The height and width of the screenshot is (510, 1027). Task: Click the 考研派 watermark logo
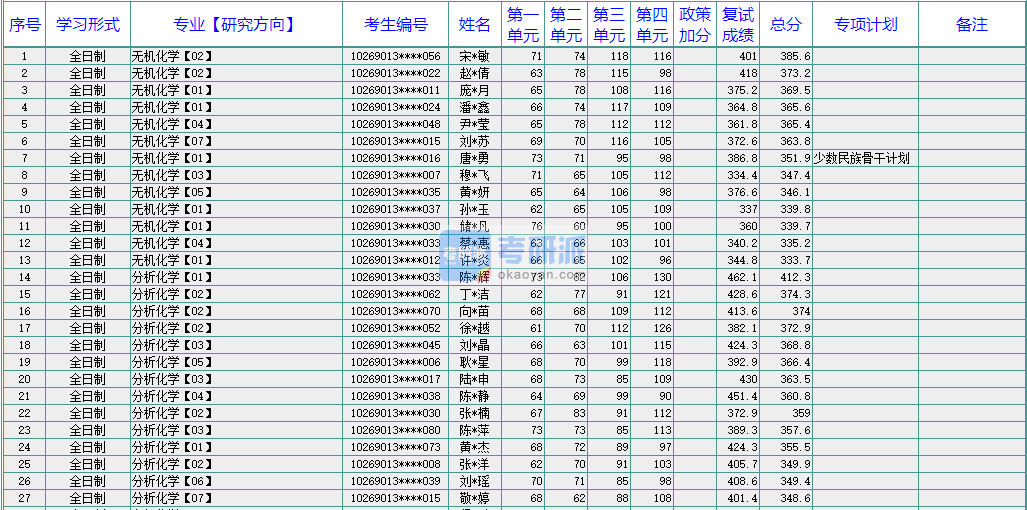tap(520, 258)
